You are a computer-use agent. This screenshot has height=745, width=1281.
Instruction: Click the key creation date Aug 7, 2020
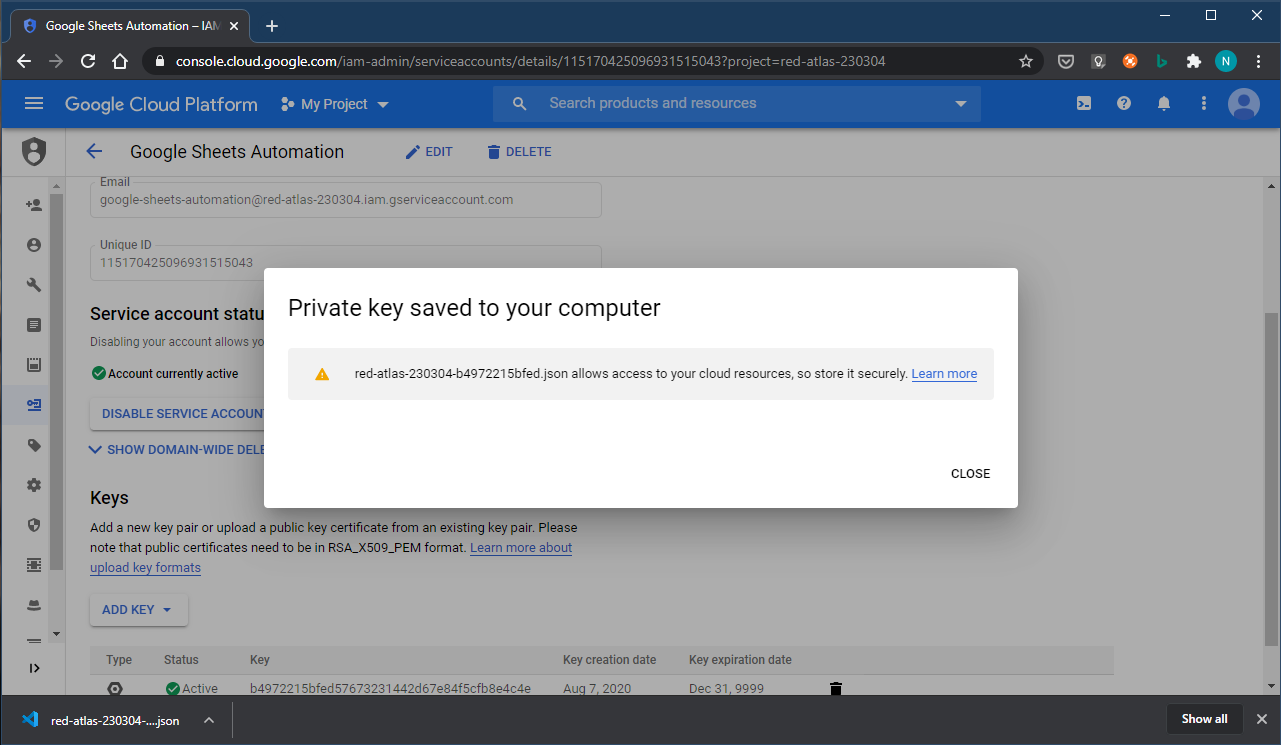pyautogui.click(x=595, y=688)
